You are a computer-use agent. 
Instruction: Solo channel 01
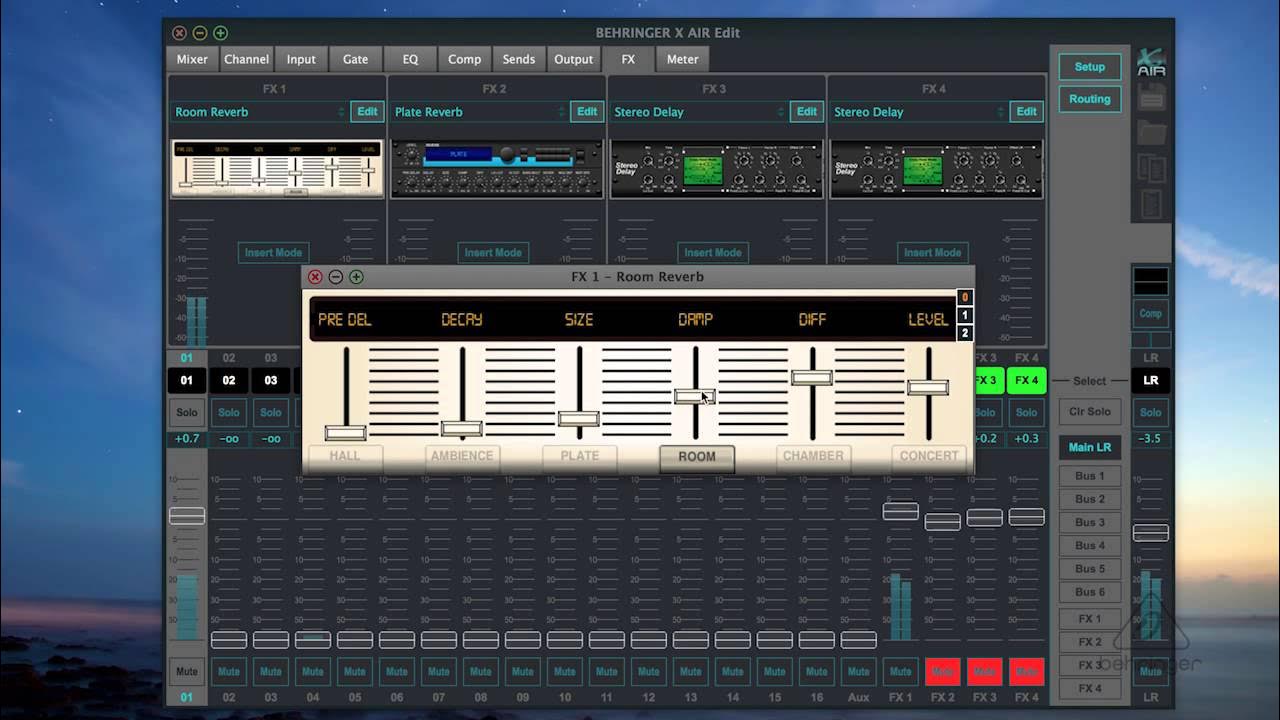(186, 412)
